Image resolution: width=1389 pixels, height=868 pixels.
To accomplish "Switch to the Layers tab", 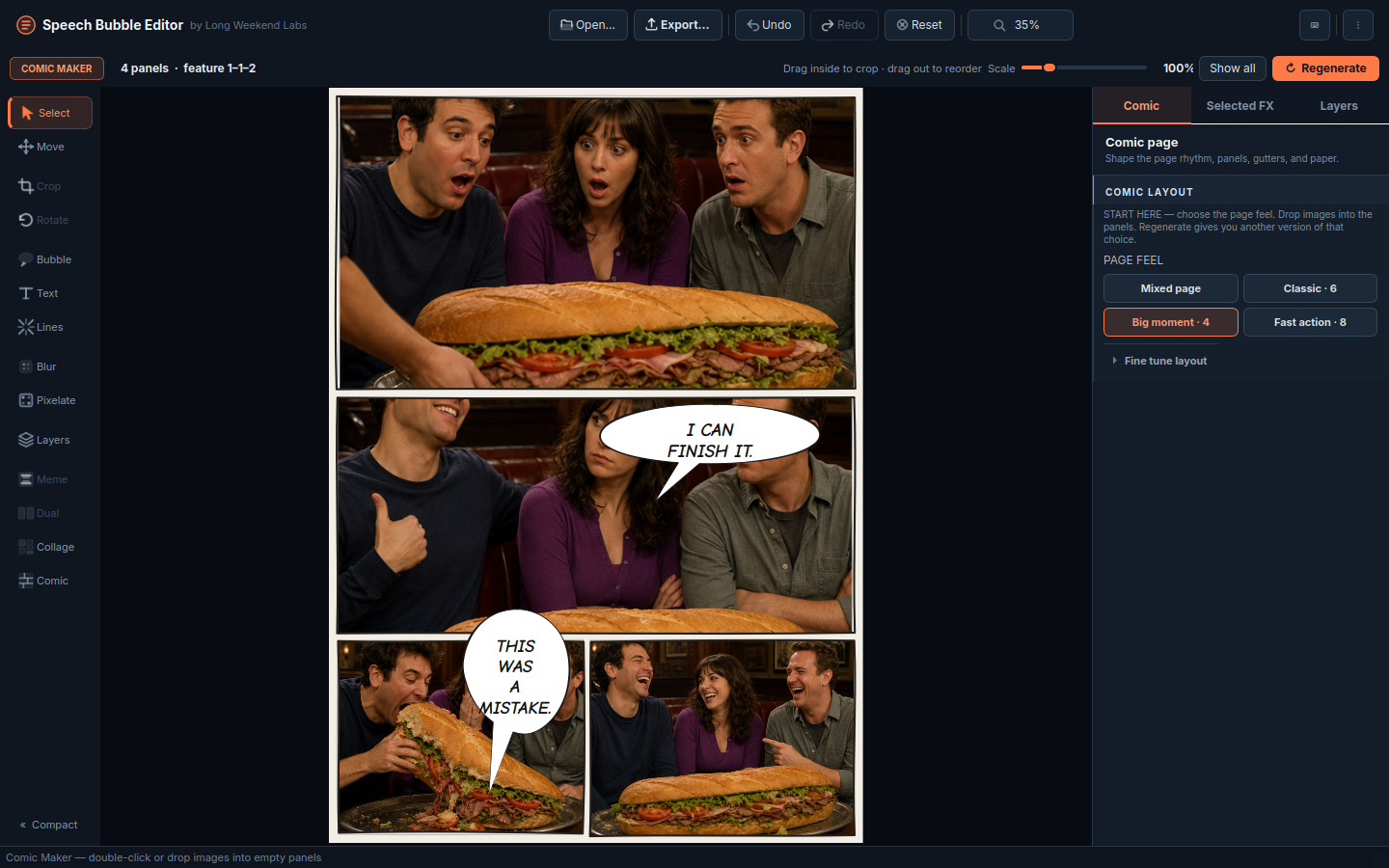I will [1339, 106].
